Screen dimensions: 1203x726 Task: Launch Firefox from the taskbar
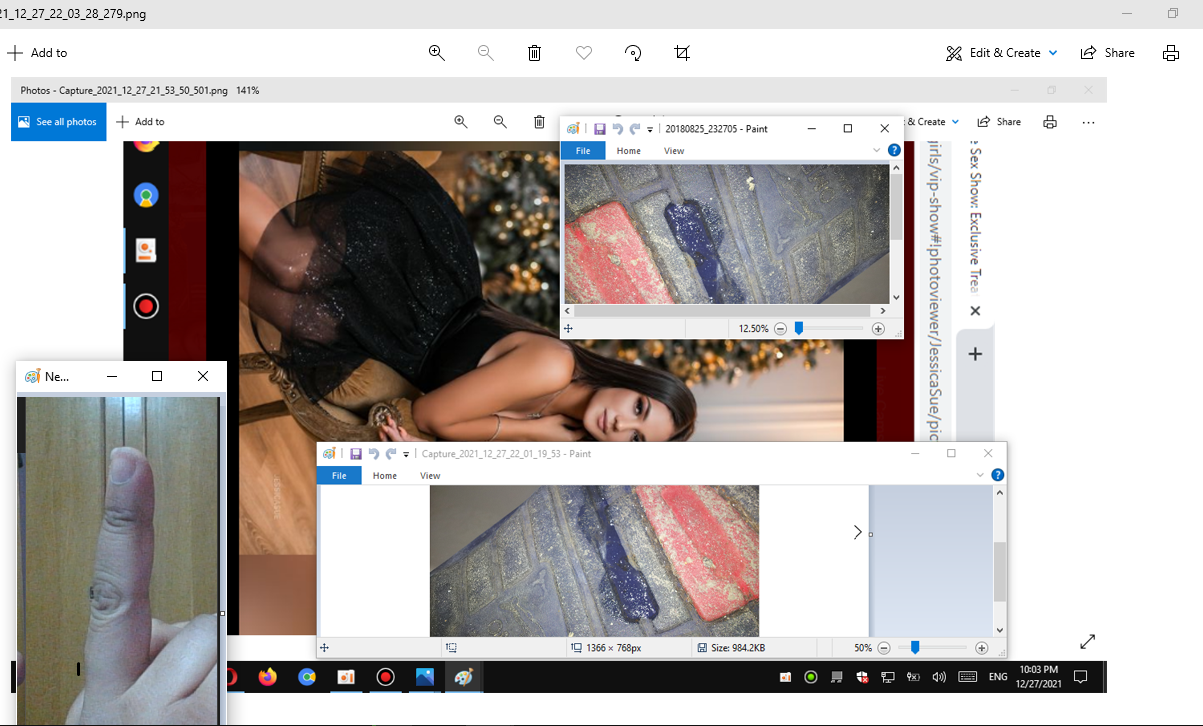click(x=267, y=677)
